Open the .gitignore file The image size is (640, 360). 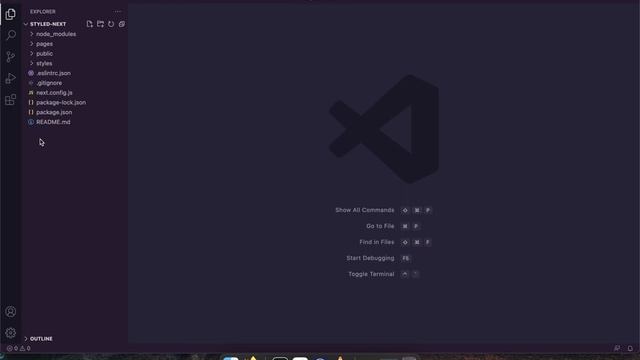point(49,83)
